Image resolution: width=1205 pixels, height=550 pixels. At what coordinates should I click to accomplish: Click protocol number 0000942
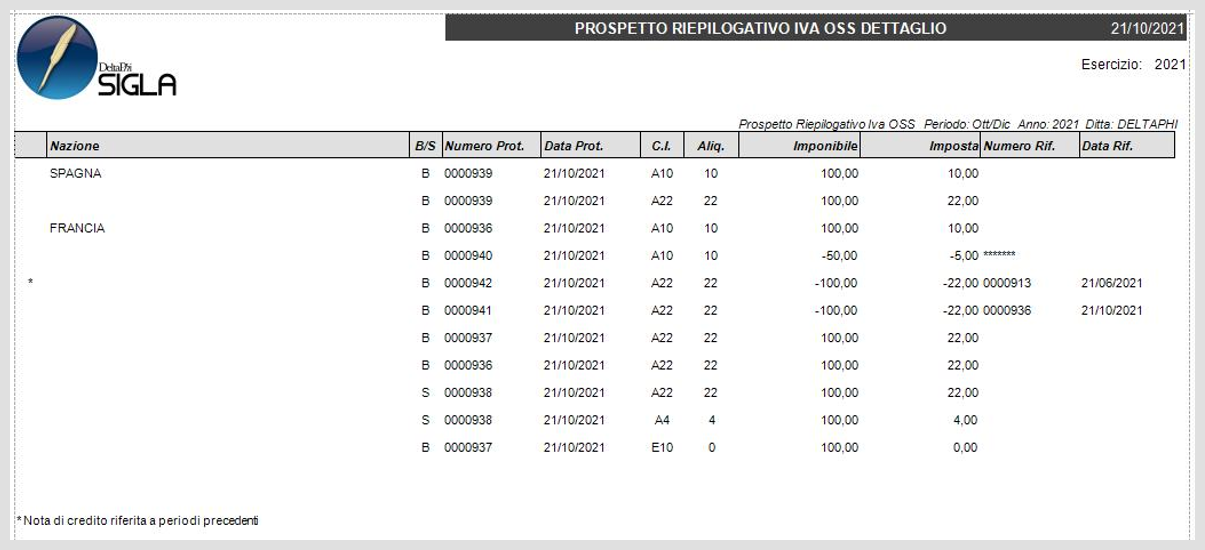(x=468, y=283)
